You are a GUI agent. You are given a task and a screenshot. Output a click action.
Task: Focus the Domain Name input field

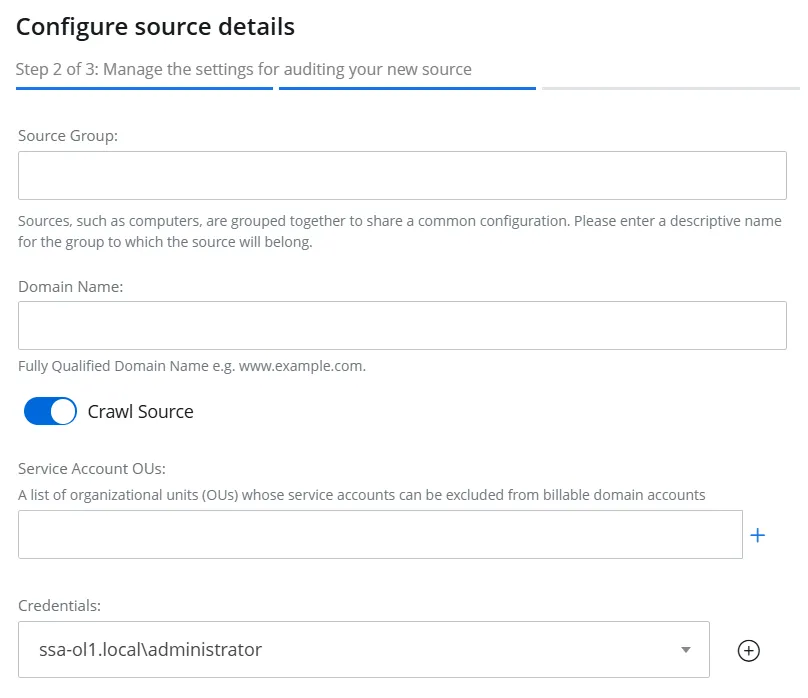point(402,325)
